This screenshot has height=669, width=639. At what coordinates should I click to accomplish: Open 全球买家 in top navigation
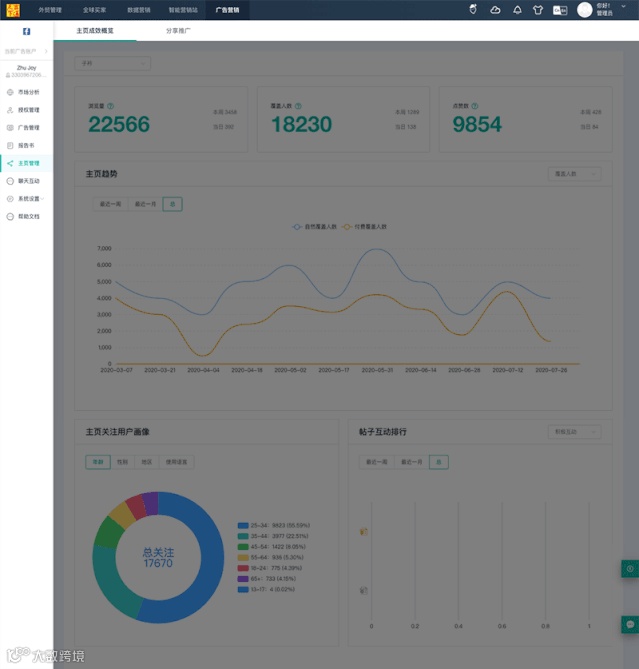point(94,10)
